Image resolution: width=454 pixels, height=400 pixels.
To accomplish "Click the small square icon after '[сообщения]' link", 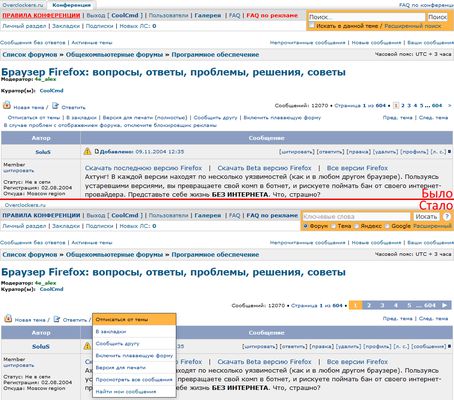I will coord(449,347).
